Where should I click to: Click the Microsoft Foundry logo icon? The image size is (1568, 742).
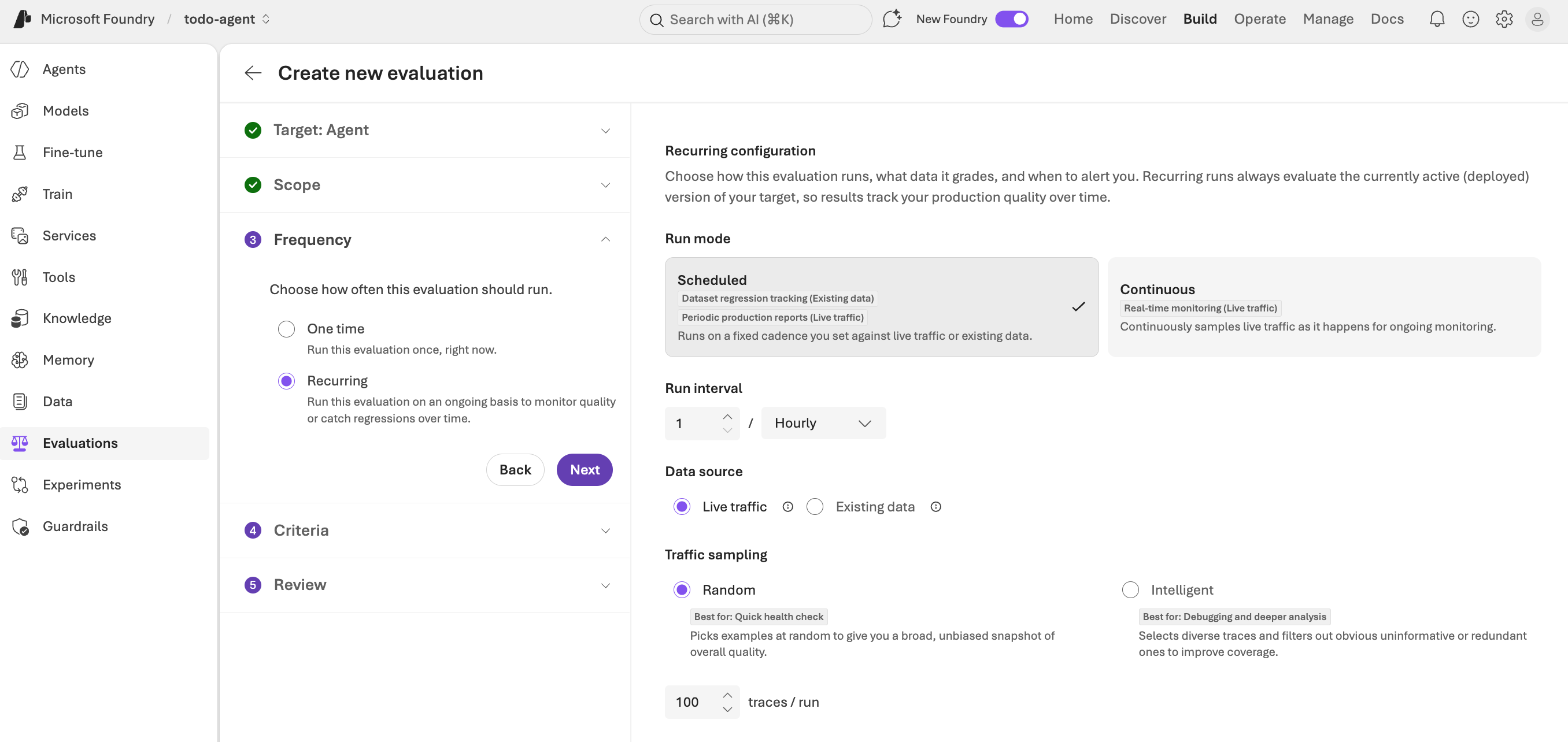(x=22, y=19)
